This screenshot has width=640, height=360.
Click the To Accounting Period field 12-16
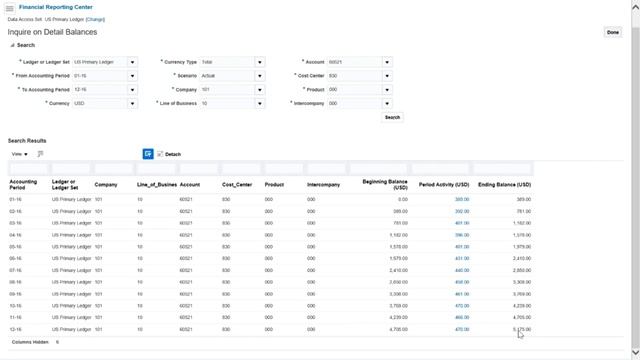[x=100, y=90]
